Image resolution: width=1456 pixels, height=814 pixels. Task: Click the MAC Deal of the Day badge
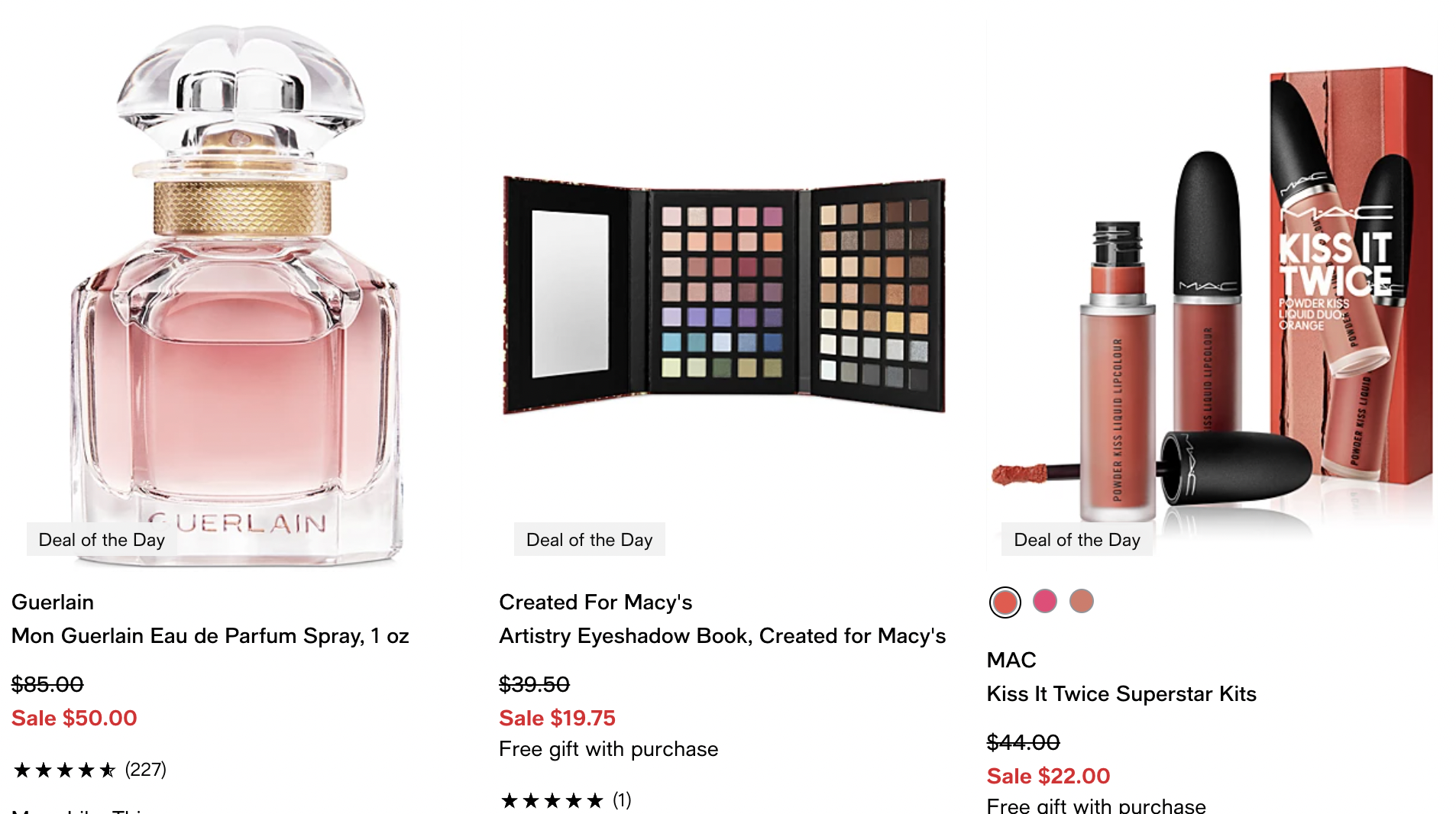pyautogui.click(x=1076, y=540)
